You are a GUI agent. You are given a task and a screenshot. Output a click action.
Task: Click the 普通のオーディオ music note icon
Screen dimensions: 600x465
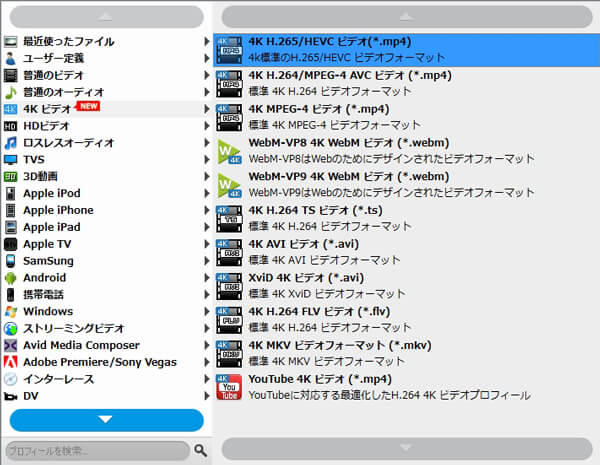pos(11,92)
